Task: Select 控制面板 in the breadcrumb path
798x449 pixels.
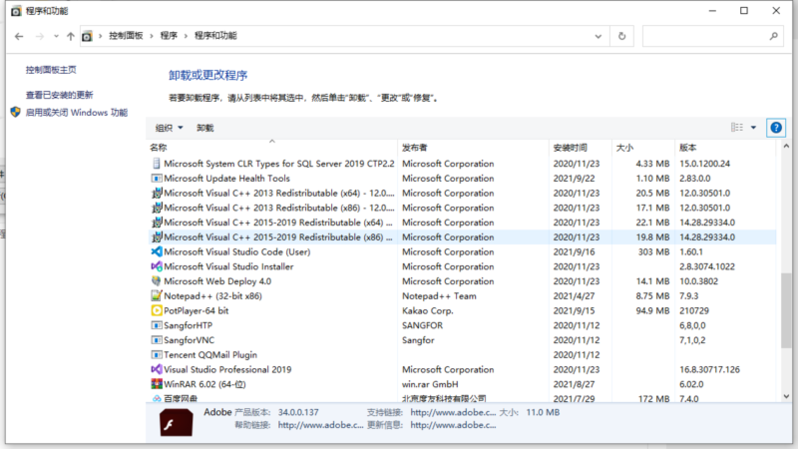Action: pyautogui.click(x=129, y=36)
